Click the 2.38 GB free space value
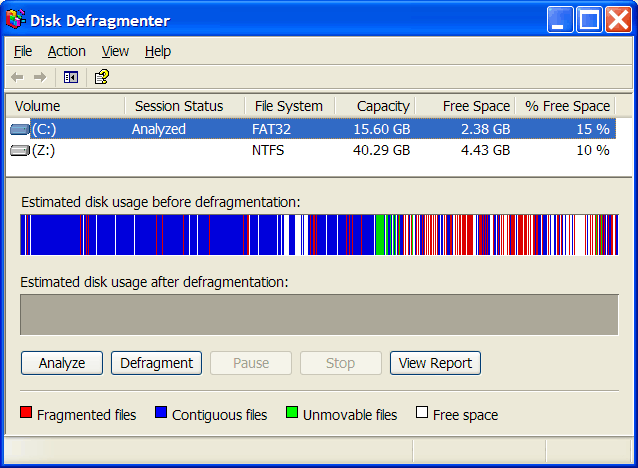Screen dimensions: 638x468 (485, 129)
